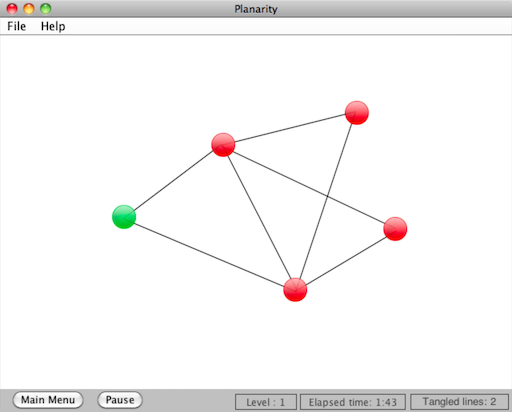Select the bottom red node
The height and width of the screenshot is (412, 512).
pyautogui.click(x=295, y=290)
